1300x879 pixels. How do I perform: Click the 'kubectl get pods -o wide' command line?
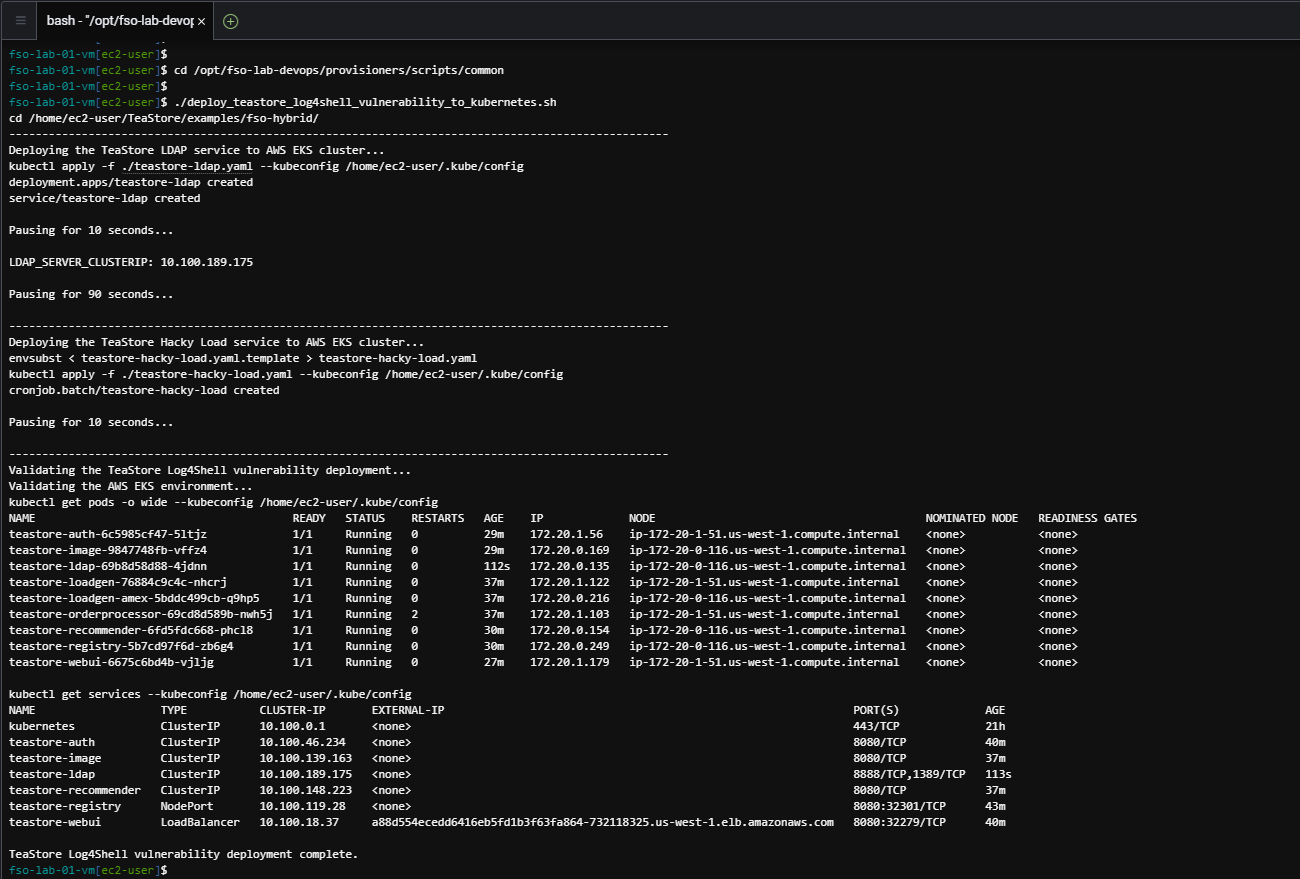(223, 502)
